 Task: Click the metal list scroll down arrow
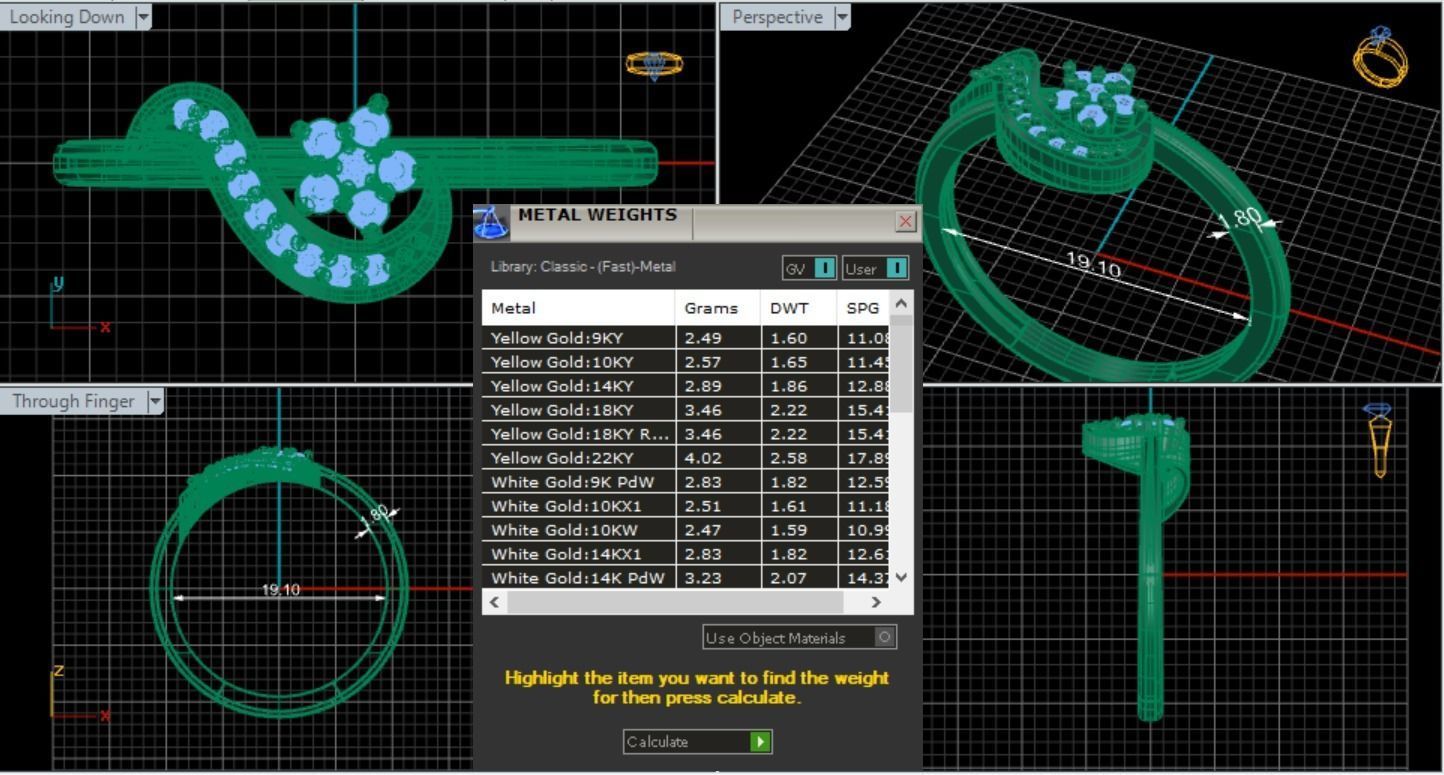pyautogui.click(x=901, y=577)
